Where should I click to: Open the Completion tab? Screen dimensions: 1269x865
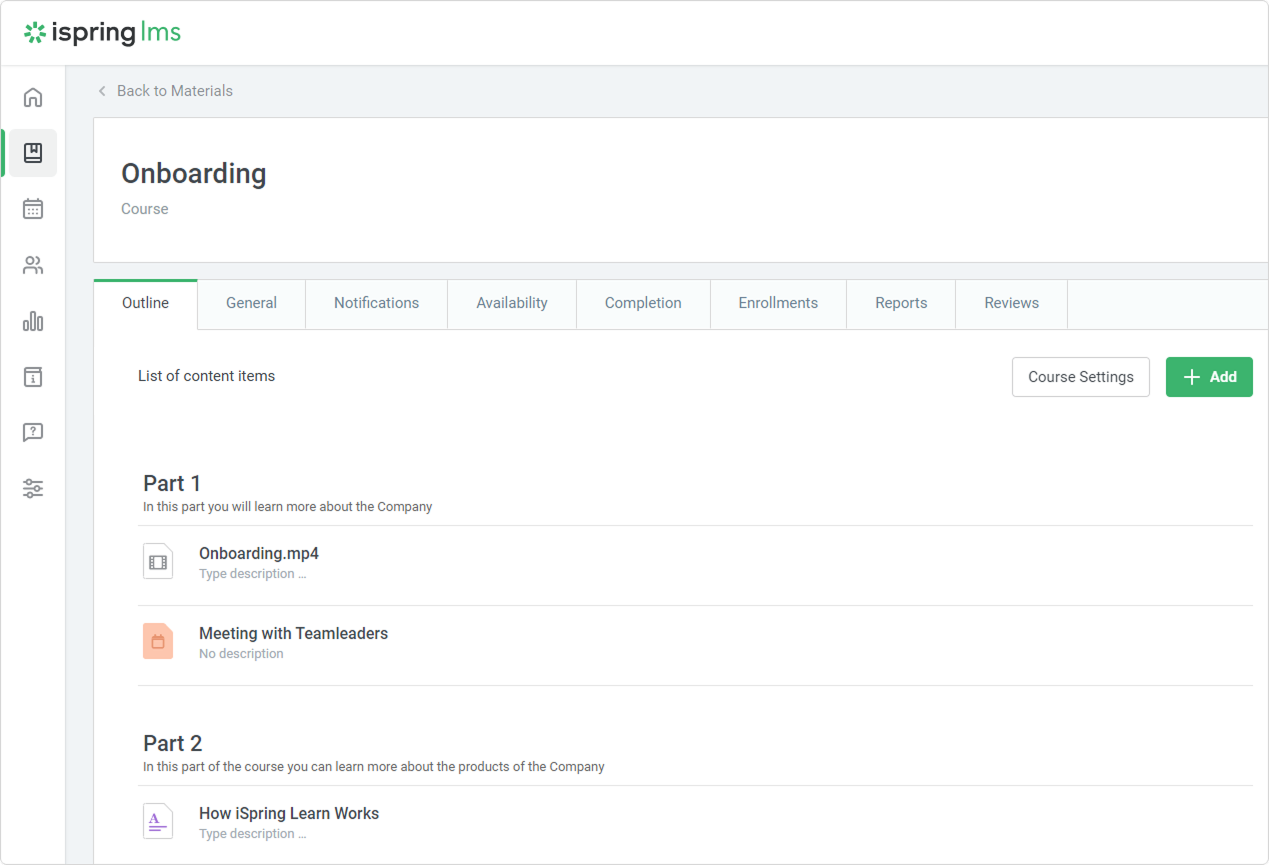[643, 303]
